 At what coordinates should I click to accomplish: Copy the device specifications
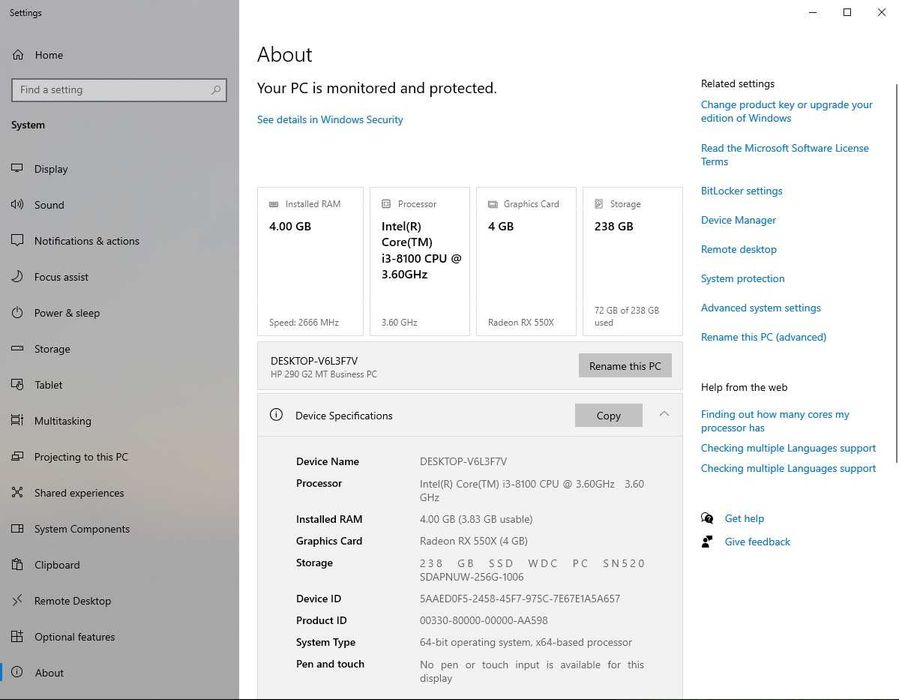point(608,416)
